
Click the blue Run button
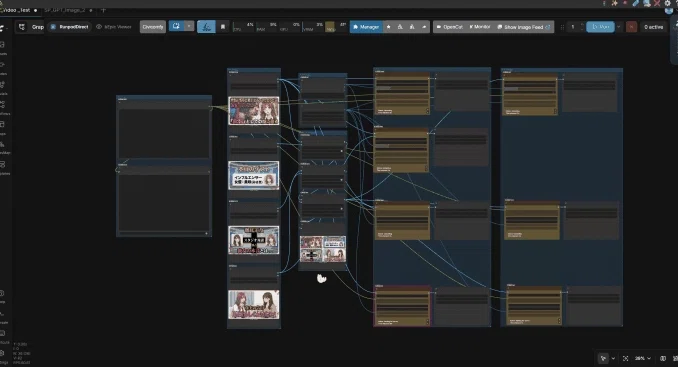click(600, 27)
